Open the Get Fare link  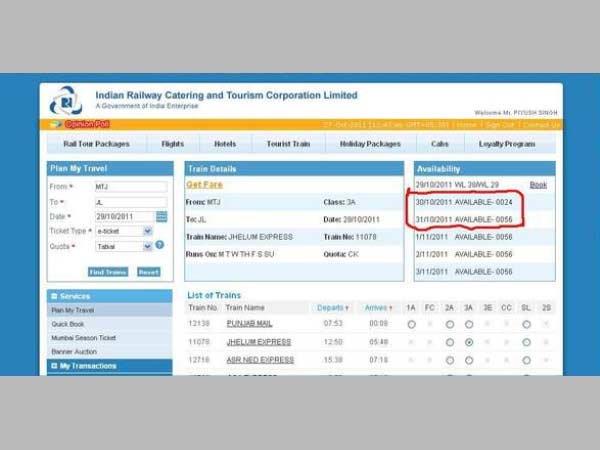click(x=203, y=185)
